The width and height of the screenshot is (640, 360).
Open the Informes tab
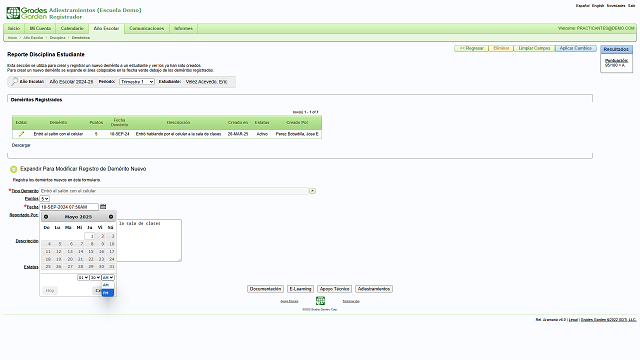183,28
